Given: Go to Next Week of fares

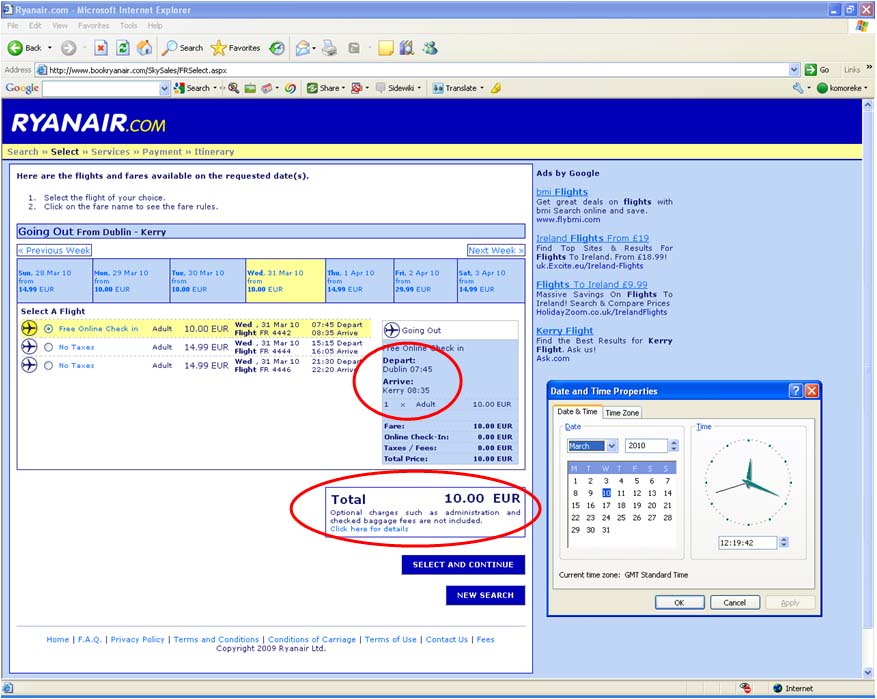Looking at the screenshot, I should pos(496,251).
